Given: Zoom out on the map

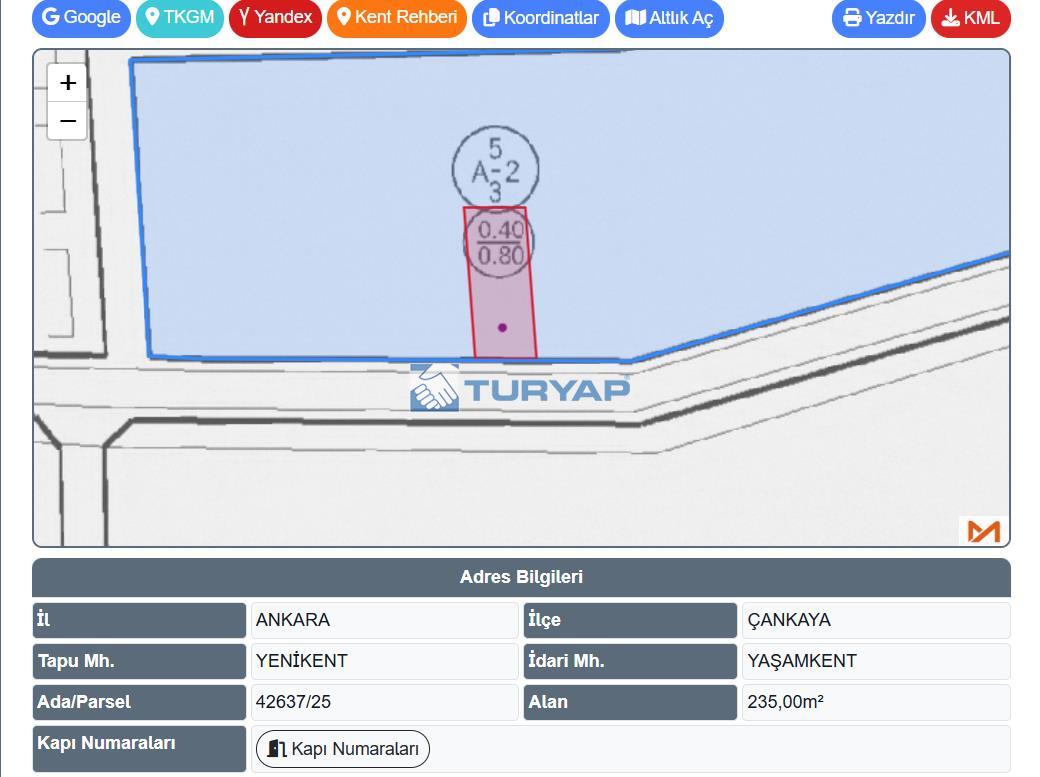Looking at the screenshot, I should (67, 121).
